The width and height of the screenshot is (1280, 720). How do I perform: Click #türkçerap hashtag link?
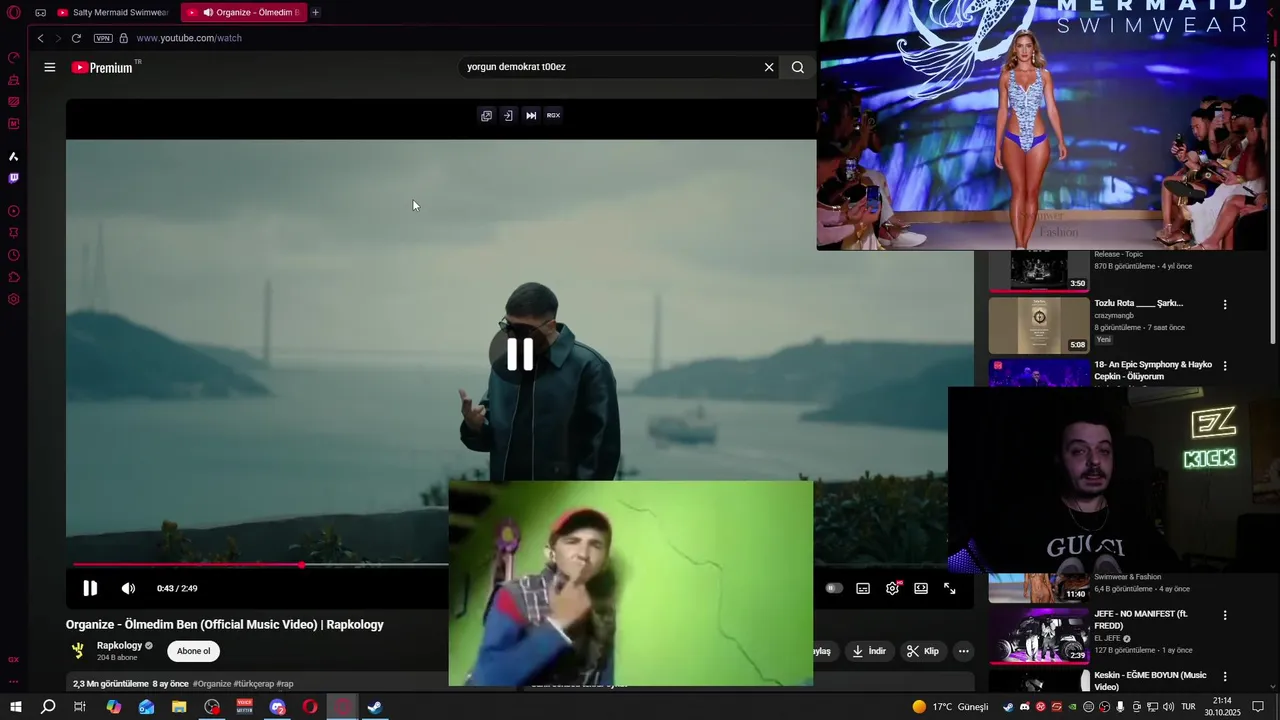point(253,684)
